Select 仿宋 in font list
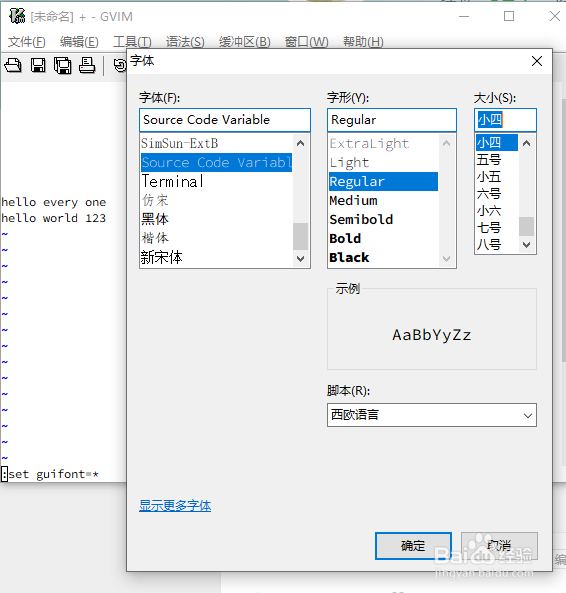Screen dimensions: 566x593 coord(216,200)
